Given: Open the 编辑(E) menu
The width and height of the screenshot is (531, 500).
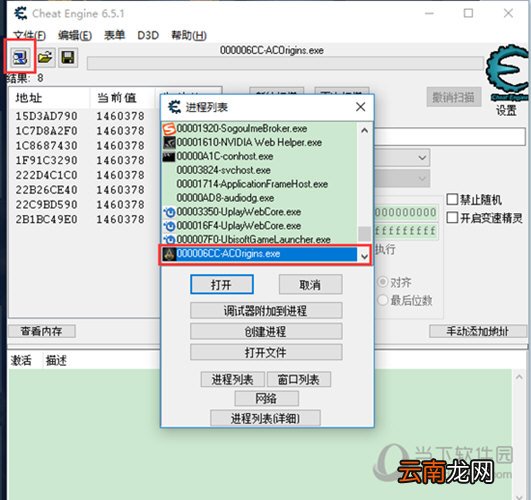Looking at the screenshot, I should point(75,35).
